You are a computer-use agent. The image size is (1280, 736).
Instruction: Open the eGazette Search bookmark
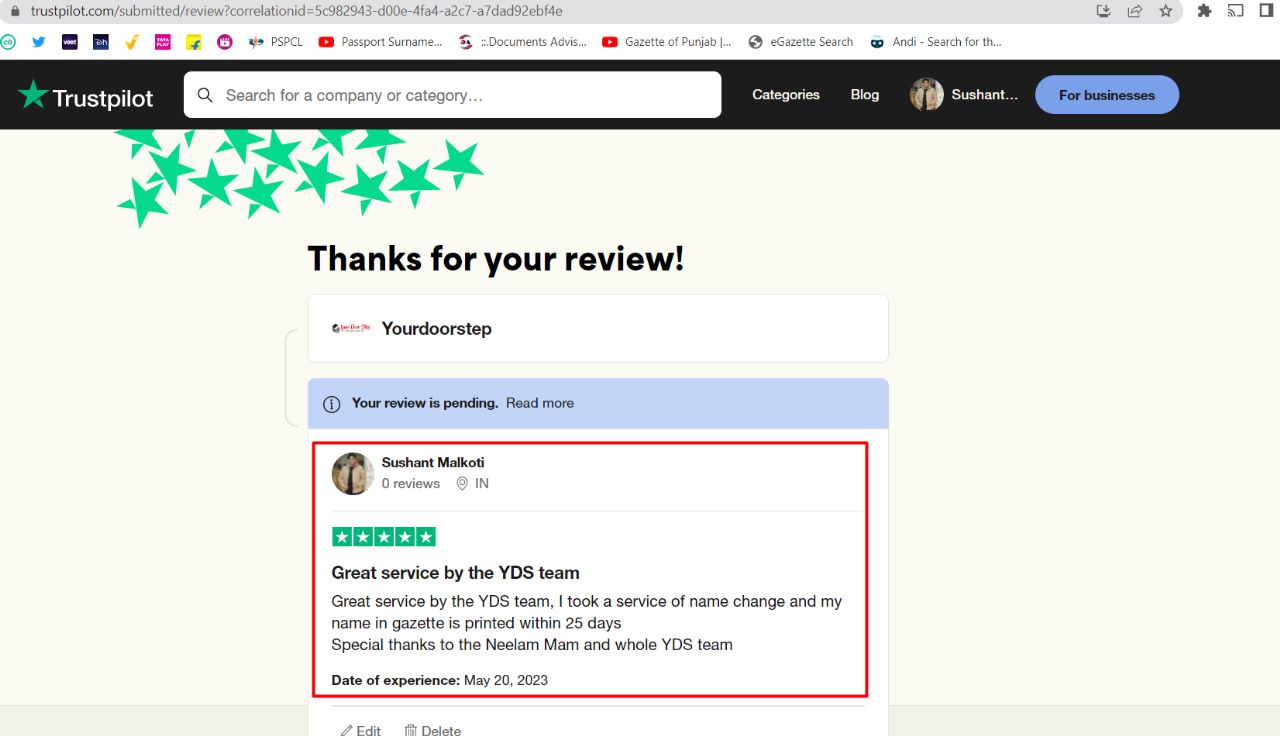click(x=800, y=42)
